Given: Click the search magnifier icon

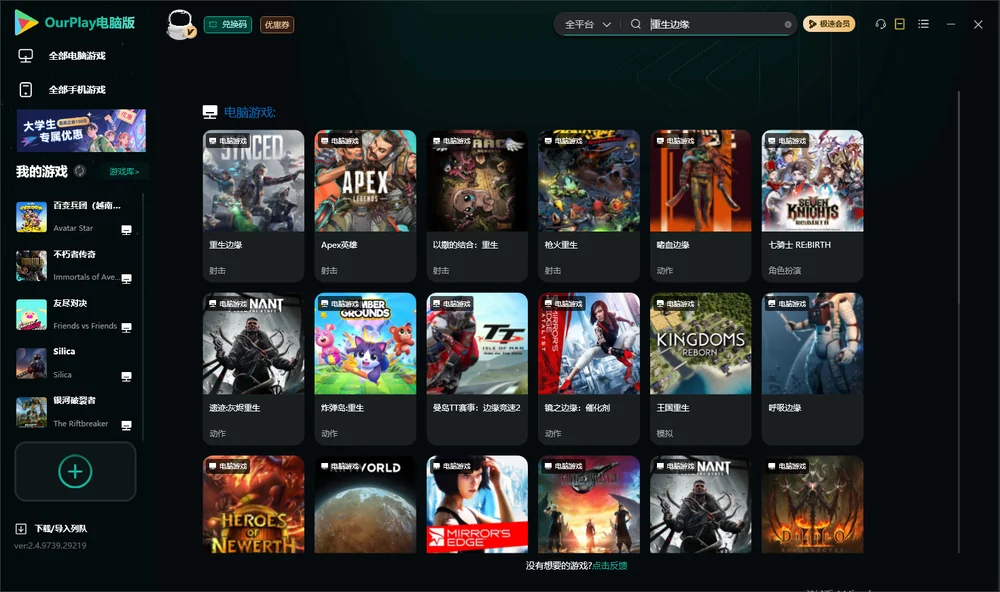Looking at the screenshot, I should tap(635, 24).
